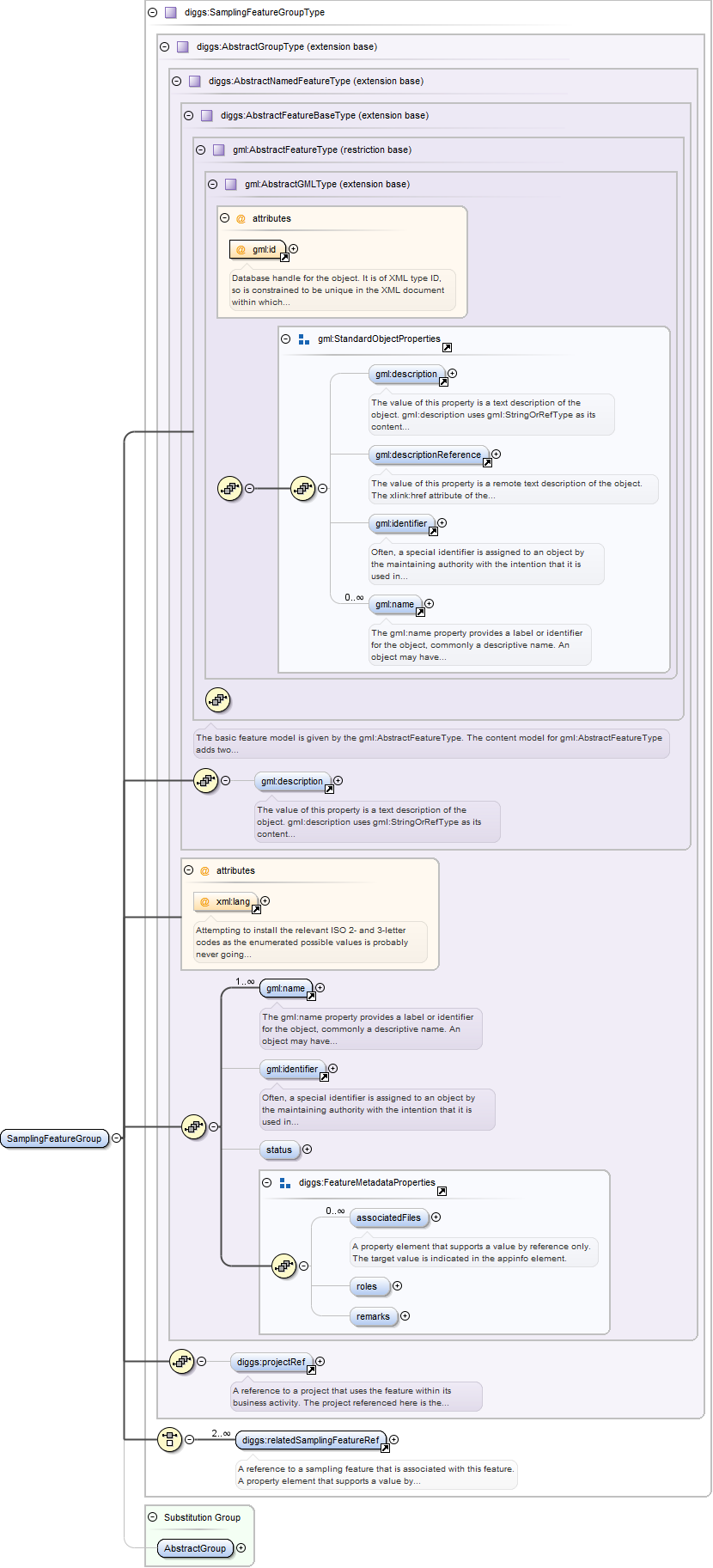Open the gml:StandardObjectProperties group link arrow
This screenshot has width=713, height=1568.
pyautogui.click(x=447, y=348)
